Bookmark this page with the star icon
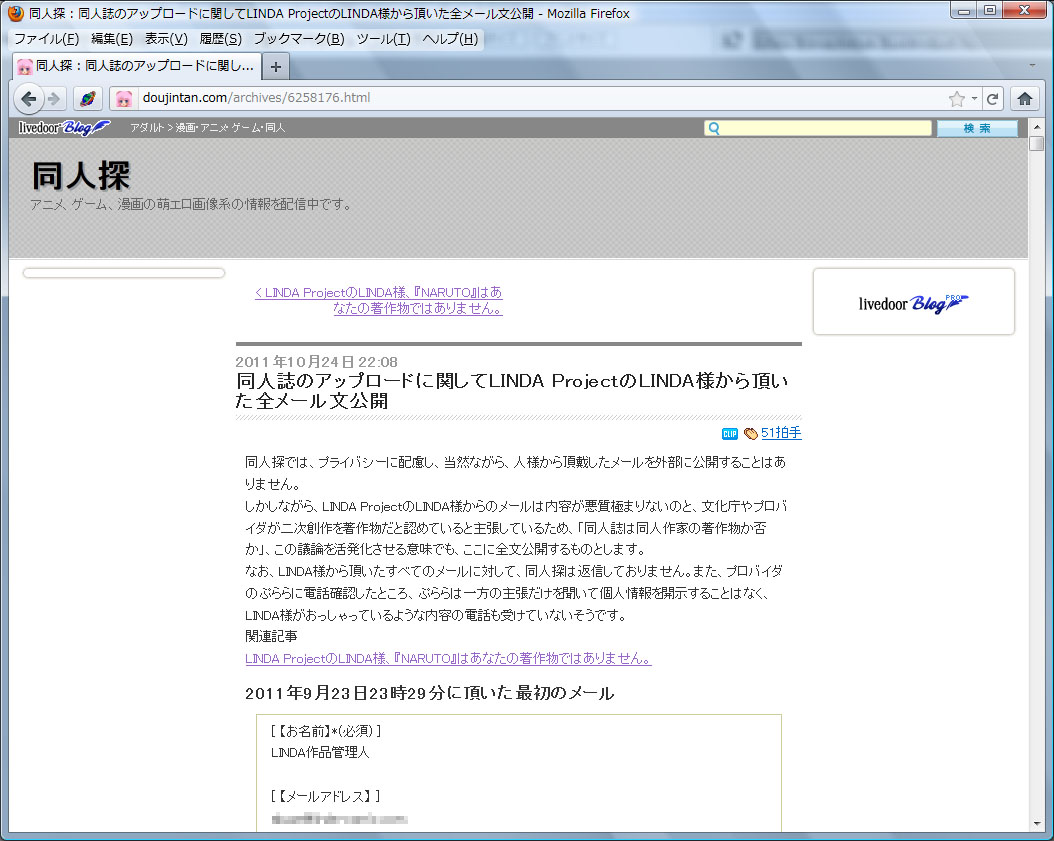Viewport: 1054px width, 841px height. coord(956,98)
